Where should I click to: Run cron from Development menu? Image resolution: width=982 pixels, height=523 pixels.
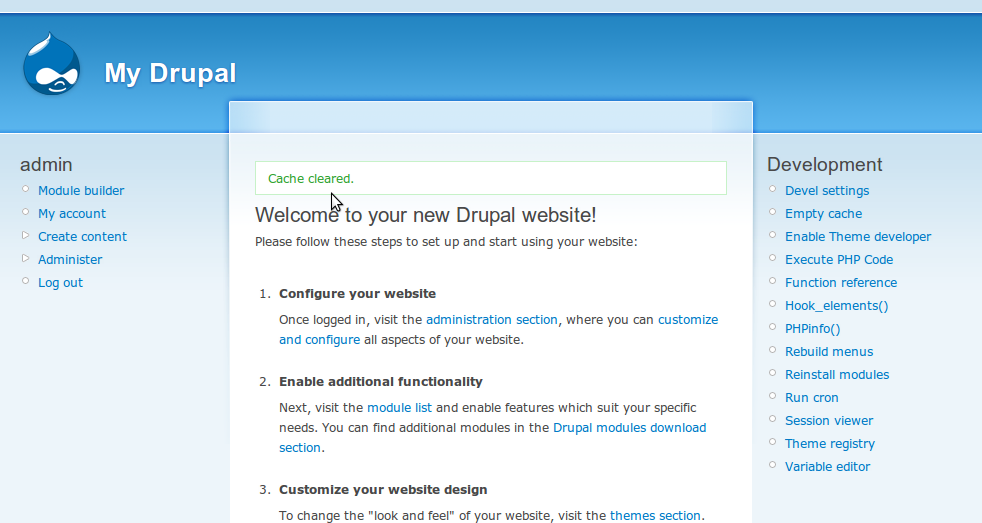(812, 398)
